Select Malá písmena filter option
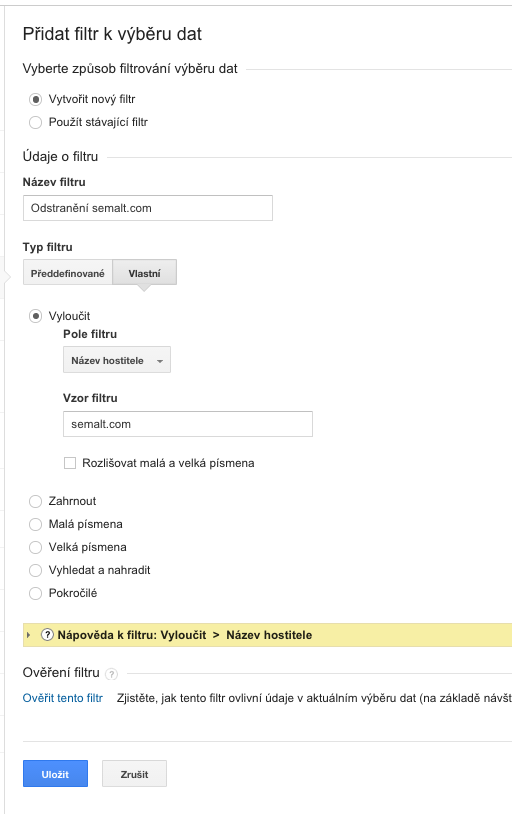 (x=35, y=524)
